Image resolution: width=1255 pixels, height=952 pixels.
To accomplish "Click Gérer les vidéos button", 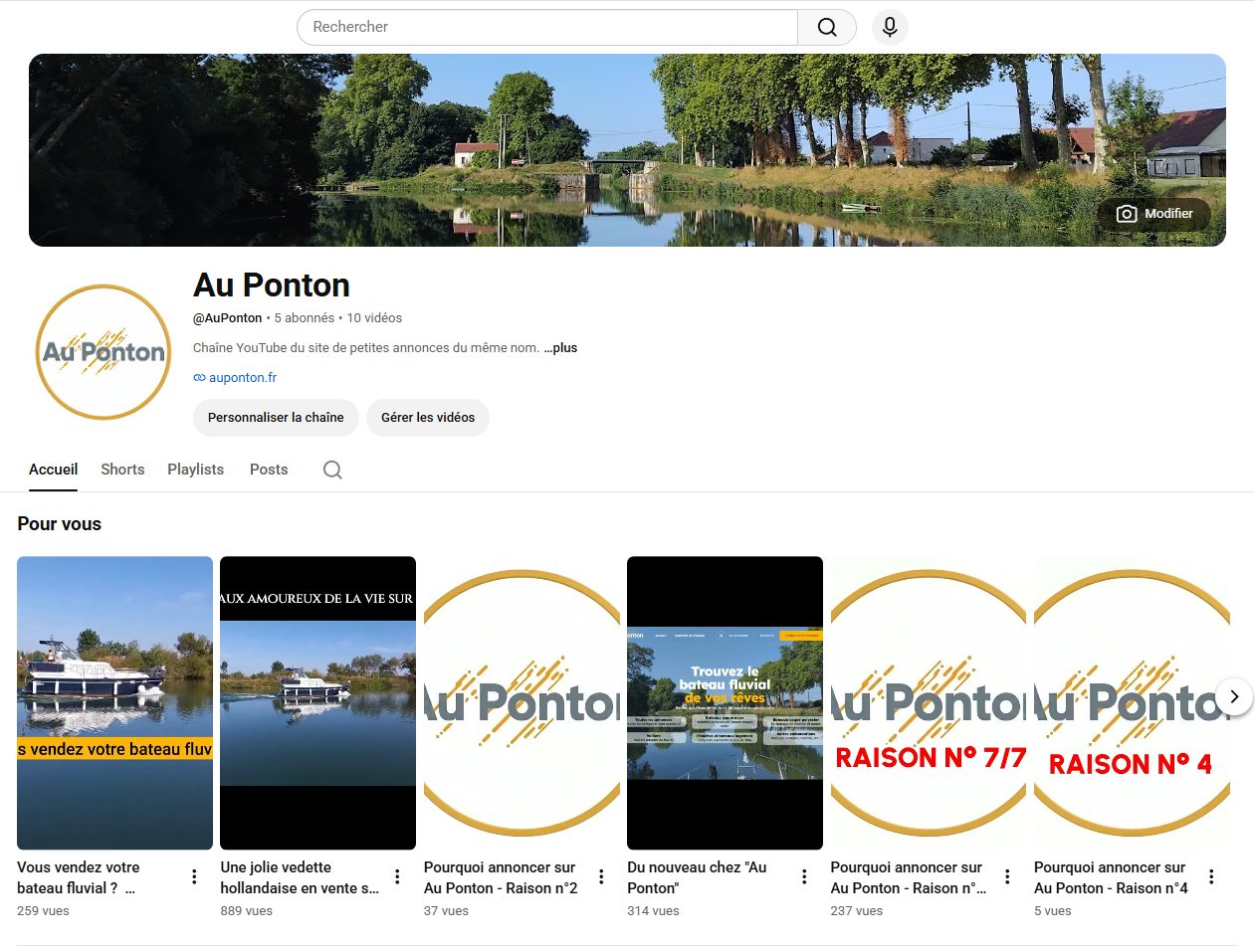I will (x=428, y=417).
